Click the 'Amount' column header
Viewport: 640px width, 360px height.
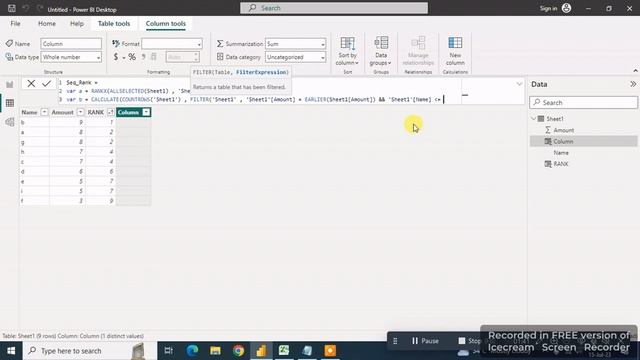click(62, 112)
